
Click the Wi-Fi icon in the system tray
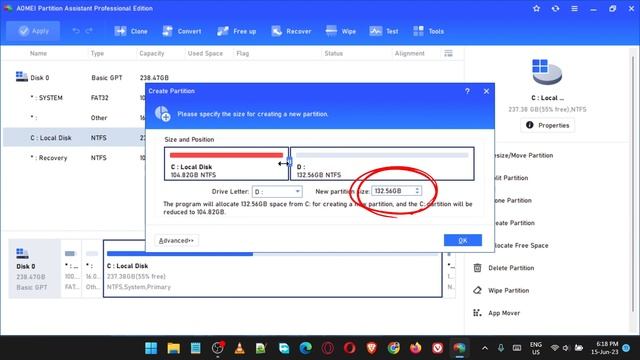point(554,348)
